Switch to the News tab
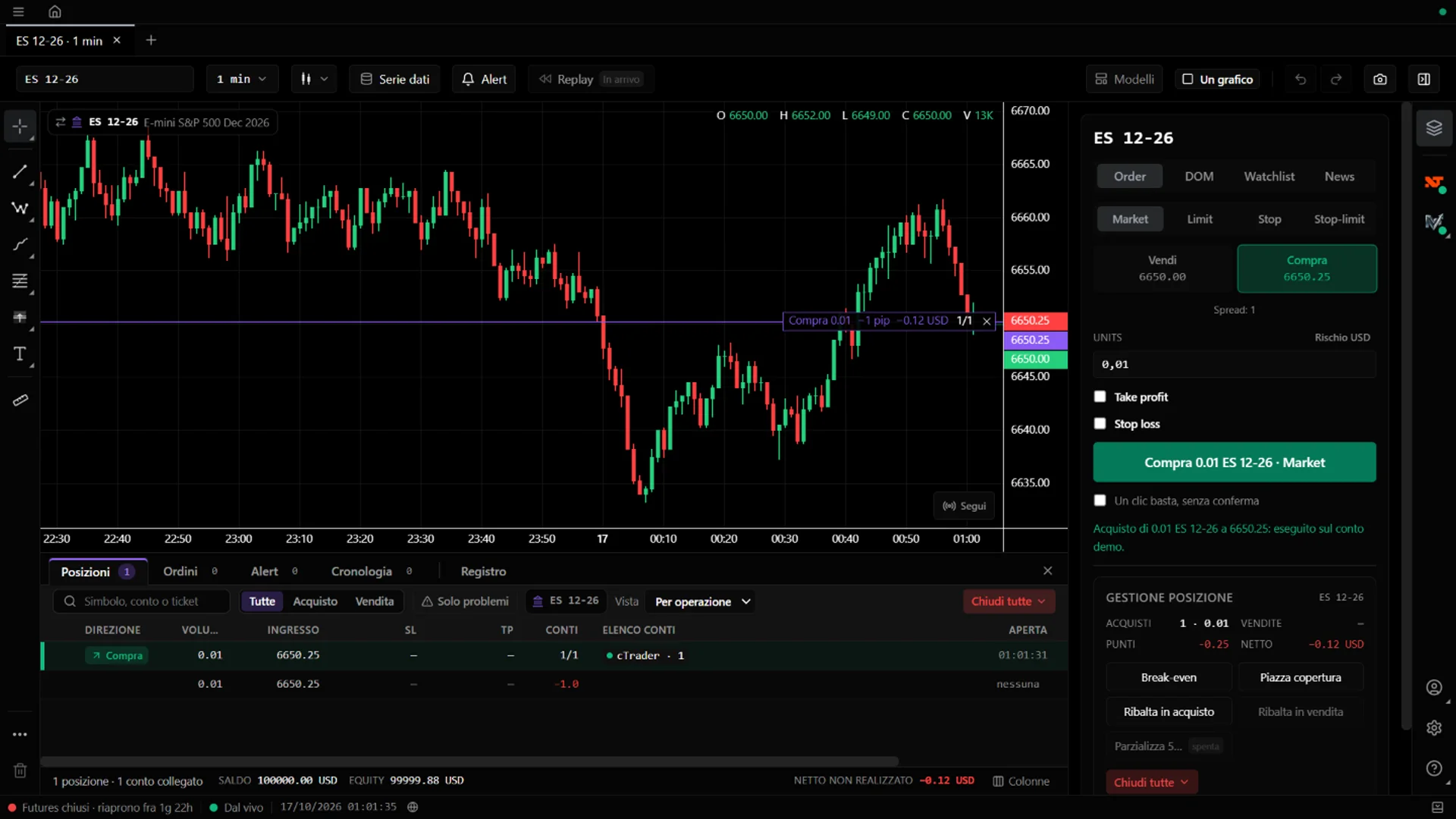 [x=1339, y=176]
